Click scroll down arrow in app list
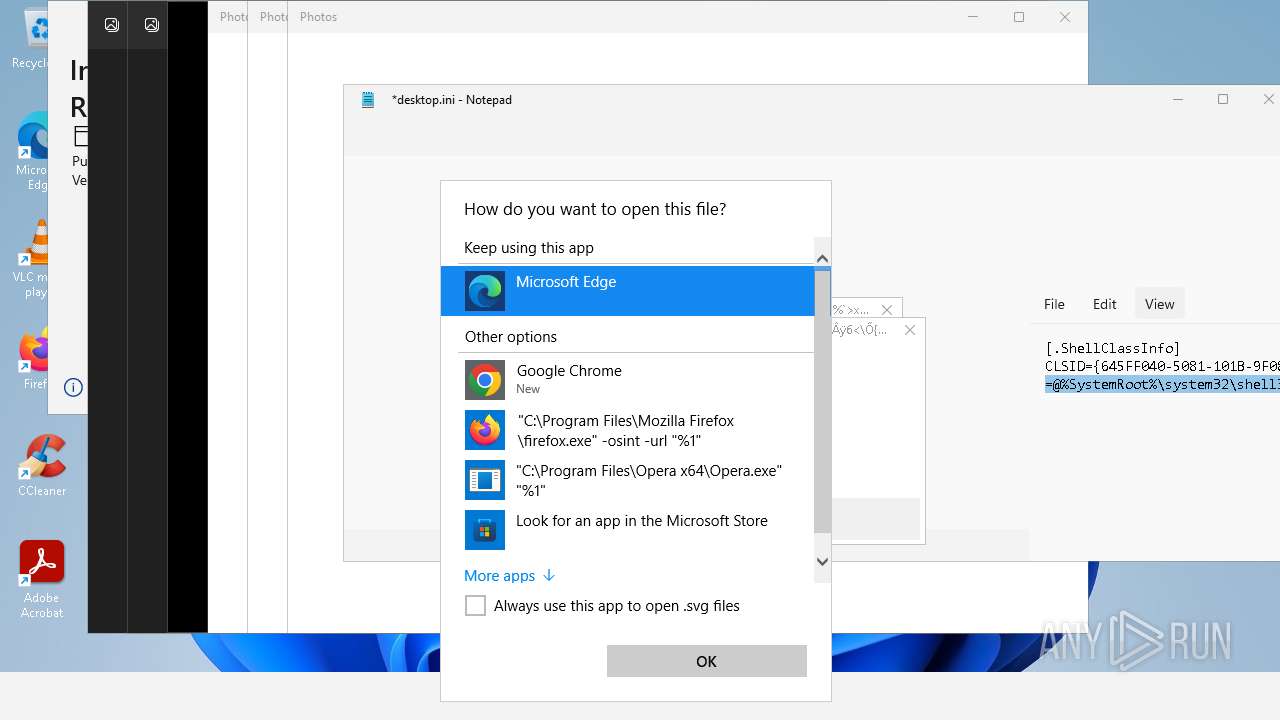This screenshot has height=720, width=1280. click(x=822, y=562)
